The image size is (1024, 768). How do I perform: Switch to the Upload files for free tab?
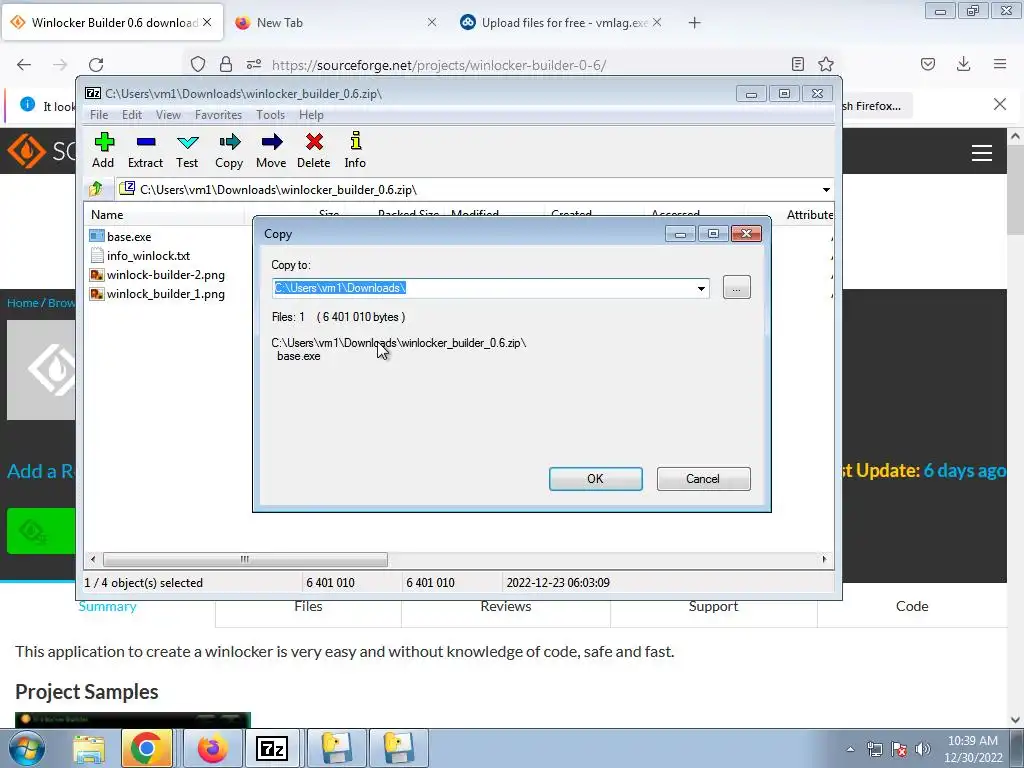click(562, 23)
